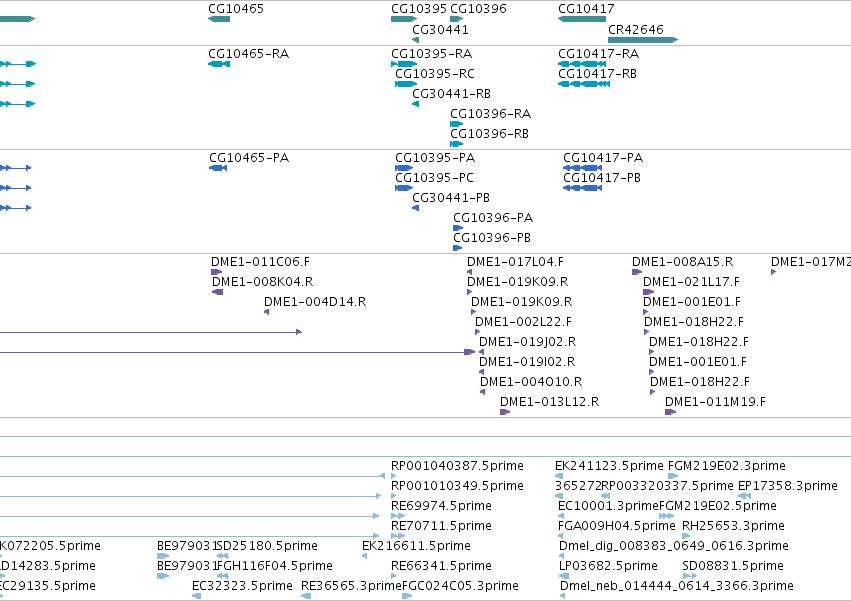Select the DME1-021L17.F feature label

(691, 282)
